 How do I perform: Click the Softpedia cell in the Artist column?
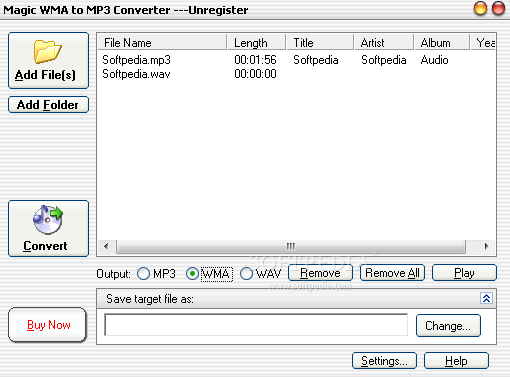384,60
